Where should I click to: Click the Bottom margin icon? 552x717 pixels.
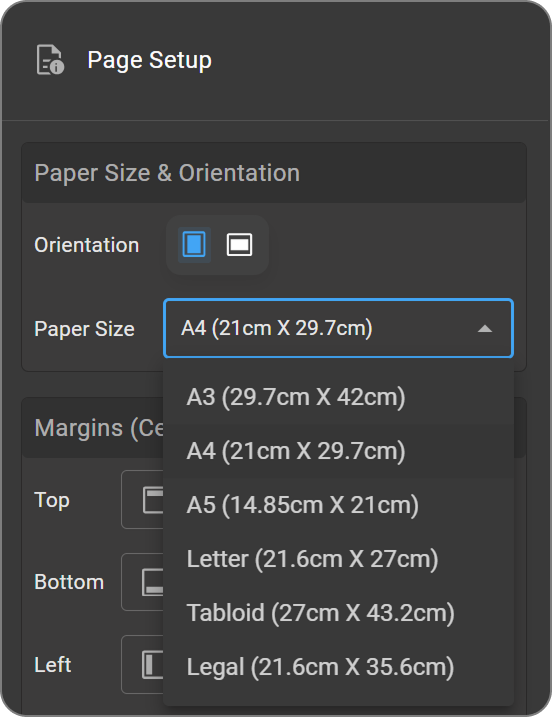[153, 582]
